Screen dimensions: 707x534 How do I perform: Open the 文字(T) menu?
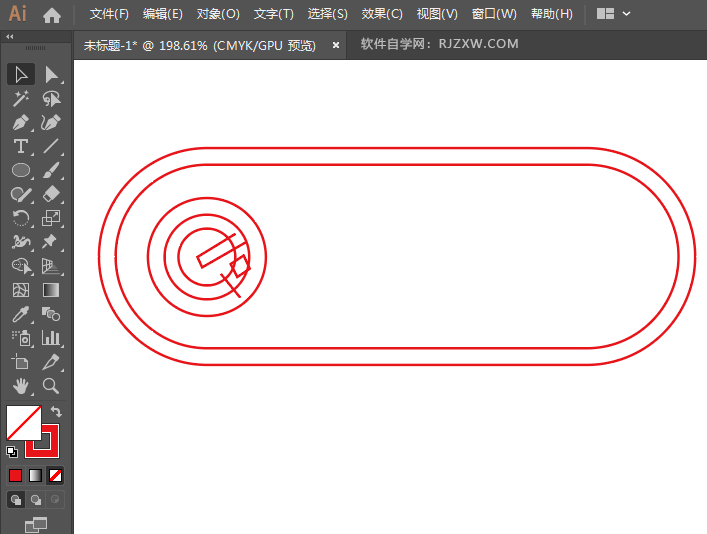(x=274, y=14)
